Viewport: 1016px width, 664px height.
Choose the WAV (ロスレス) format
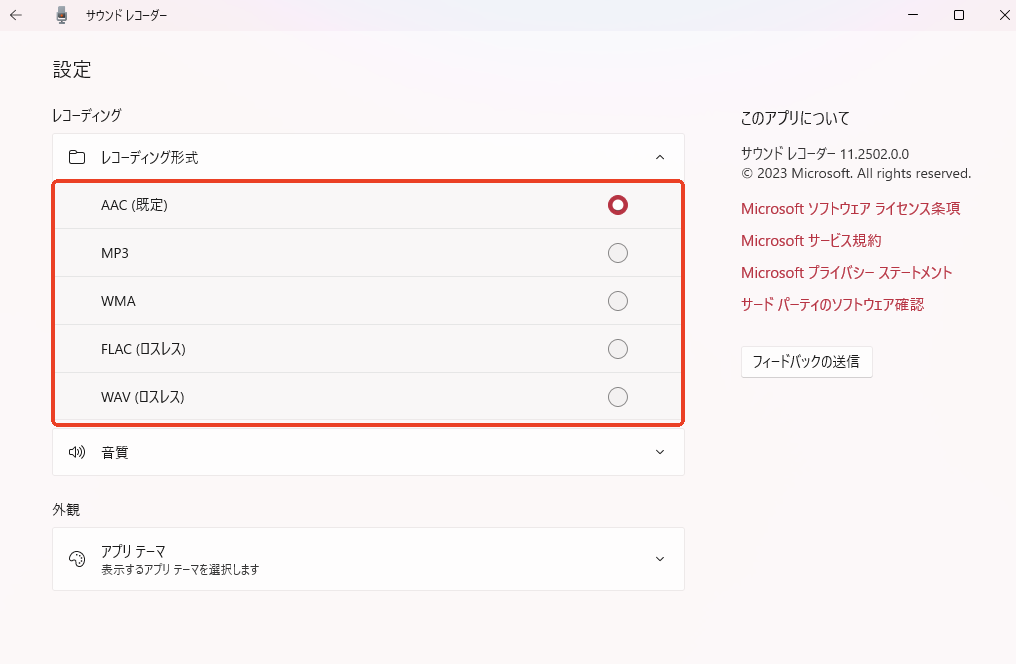(618, 397)
